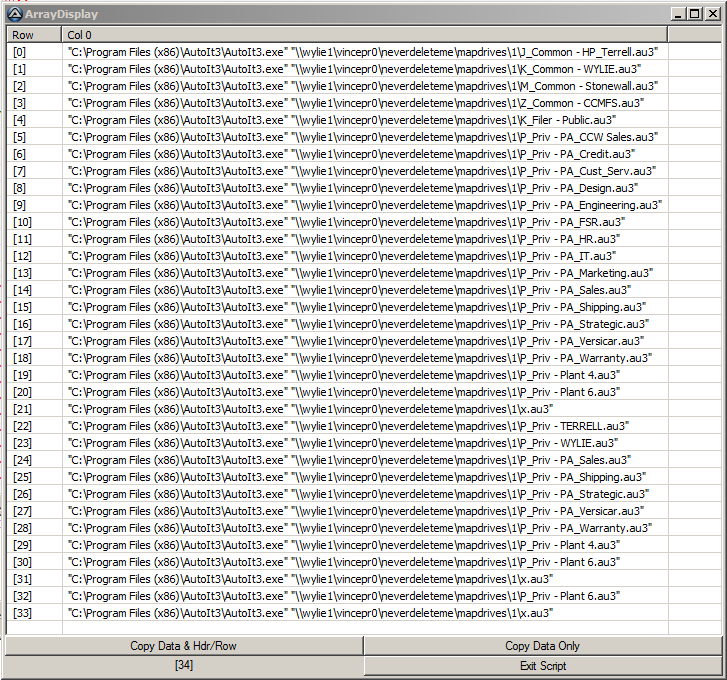Screen dimensions: 727x680
Task: Click the Exit Script button
Action: (x=542, y=666)
